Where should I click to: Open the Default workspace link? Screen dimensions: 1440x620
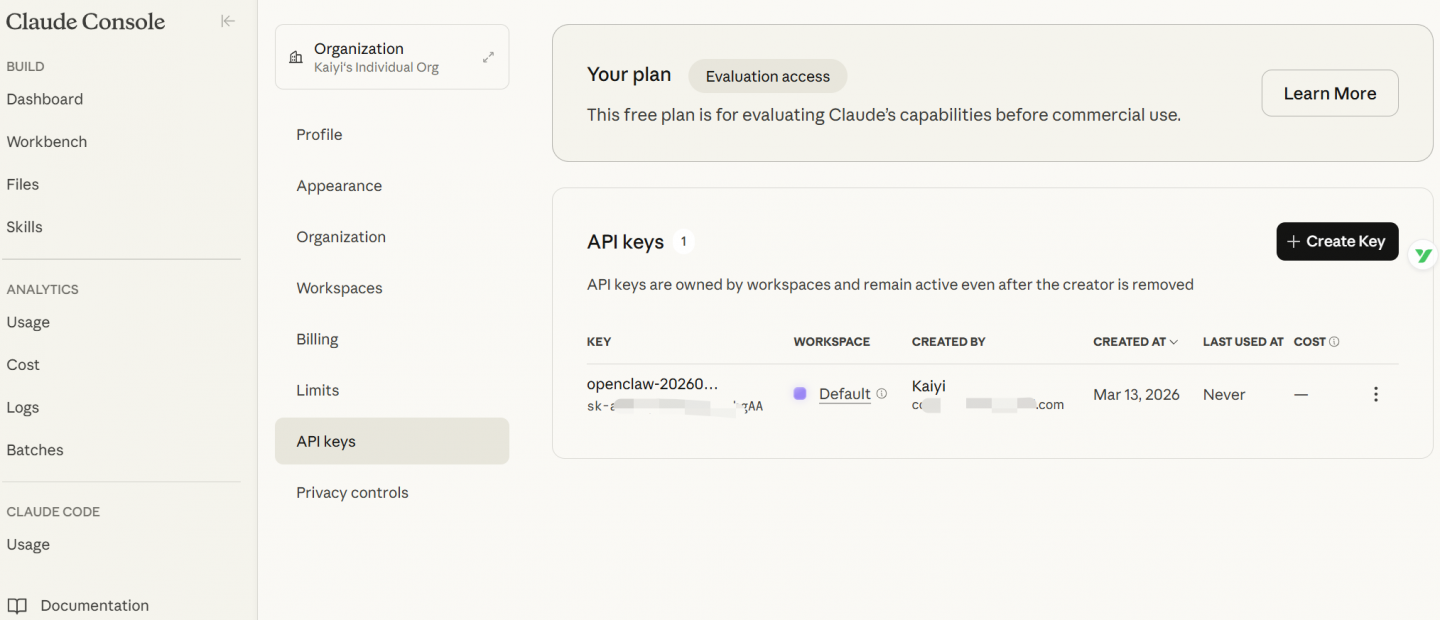(844, 394)
